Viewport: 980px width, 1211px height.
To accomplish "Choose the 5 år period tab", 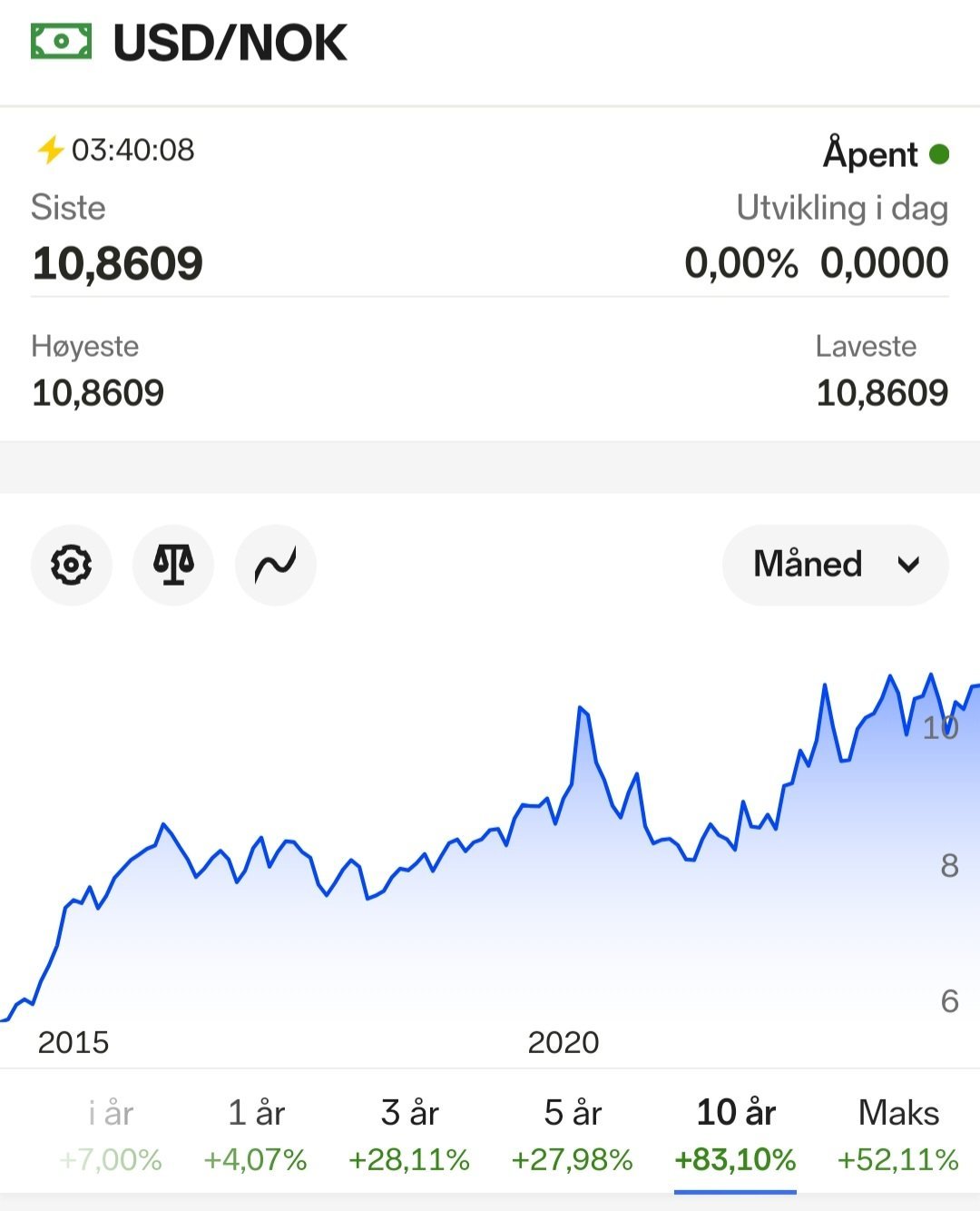I will tap(573, 1134).
